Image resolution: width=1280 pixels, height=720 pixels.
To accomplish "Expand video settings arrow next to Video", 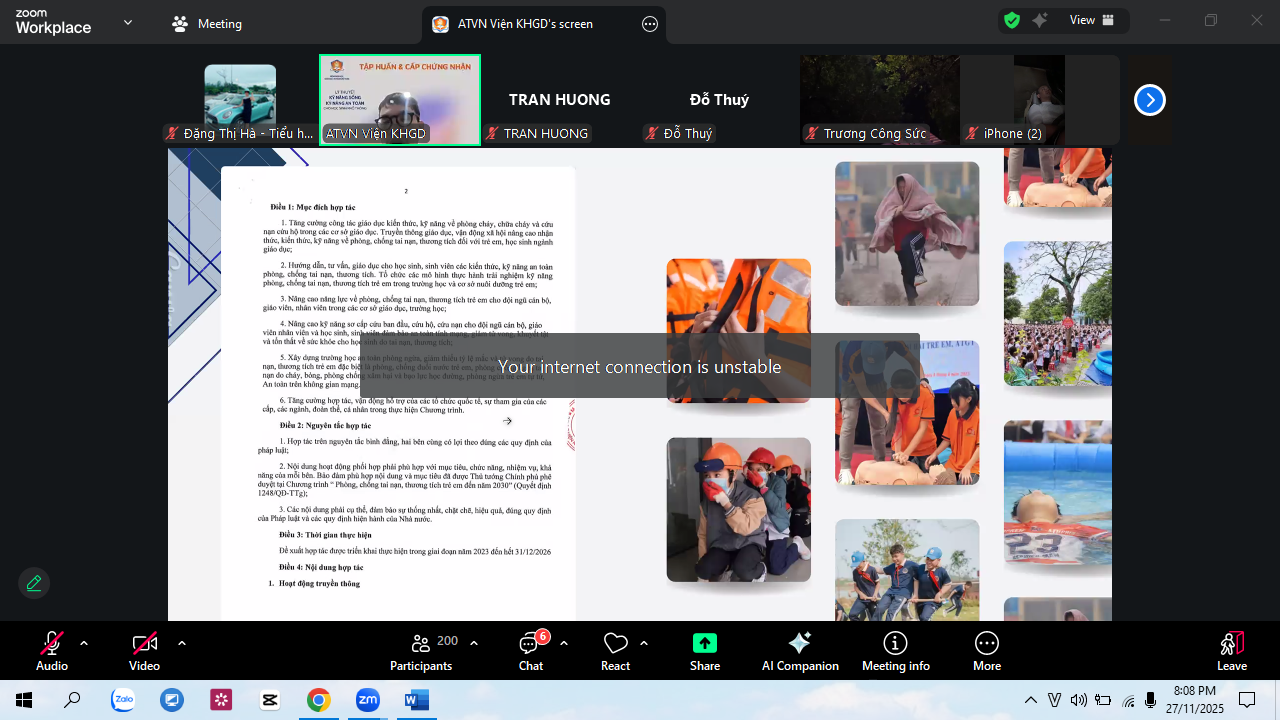I will (x=181, y=643).
